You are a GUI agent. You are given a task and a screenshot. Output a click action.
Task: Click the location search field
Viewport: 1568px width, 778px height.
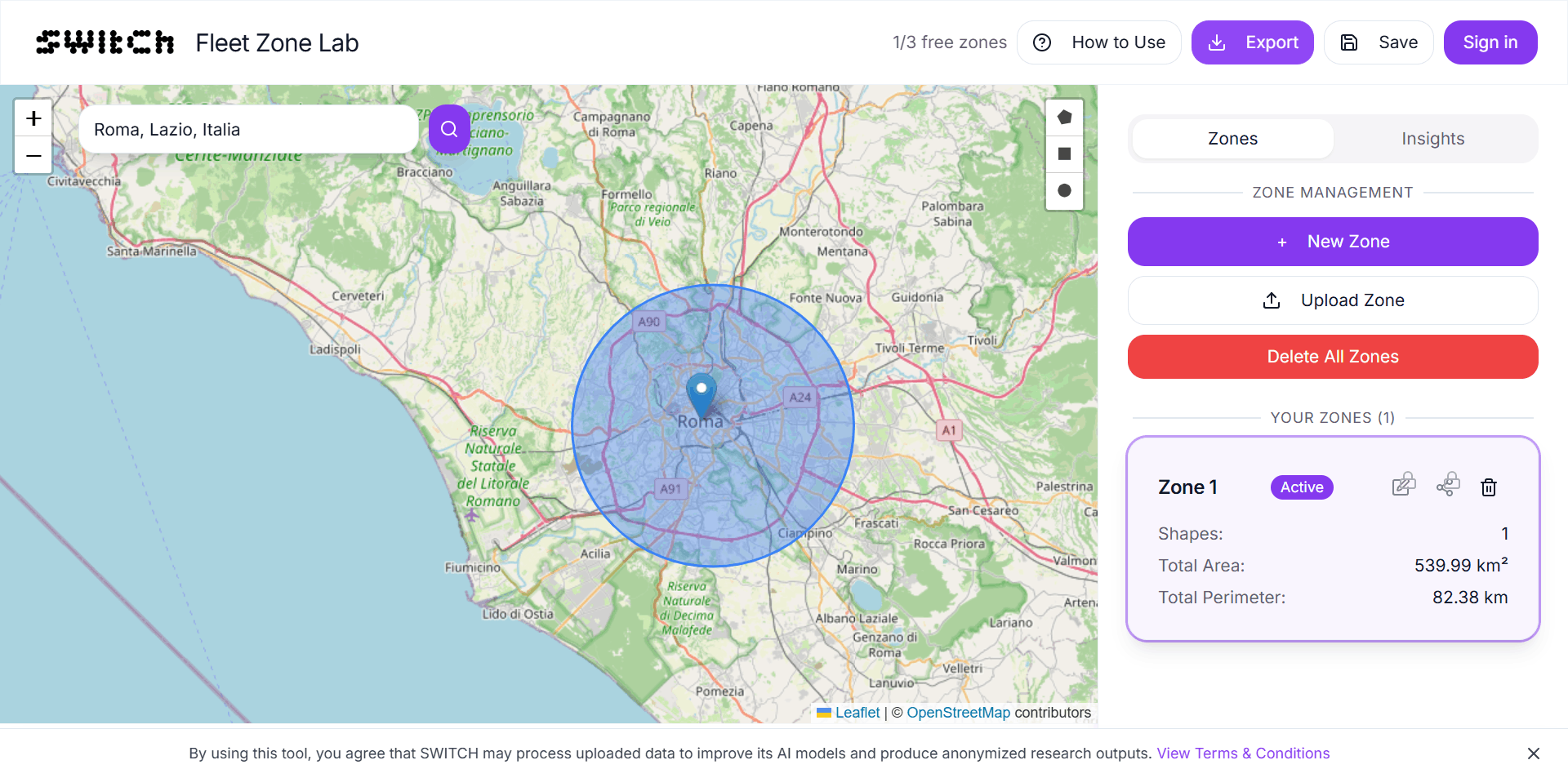[249, 129]
